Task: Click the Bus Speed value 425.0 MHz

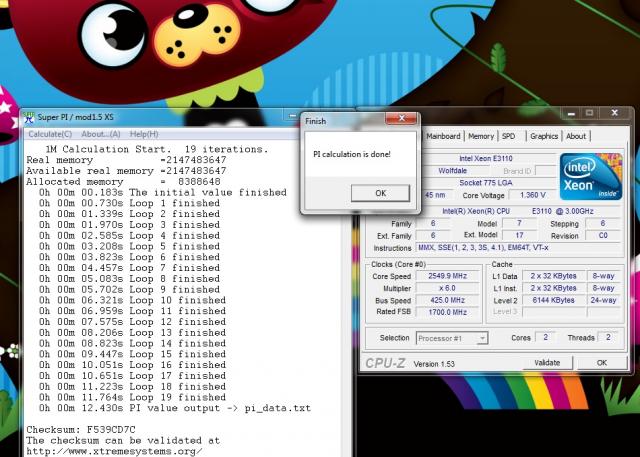Action: pyautogui.click(x=447, y=300)
